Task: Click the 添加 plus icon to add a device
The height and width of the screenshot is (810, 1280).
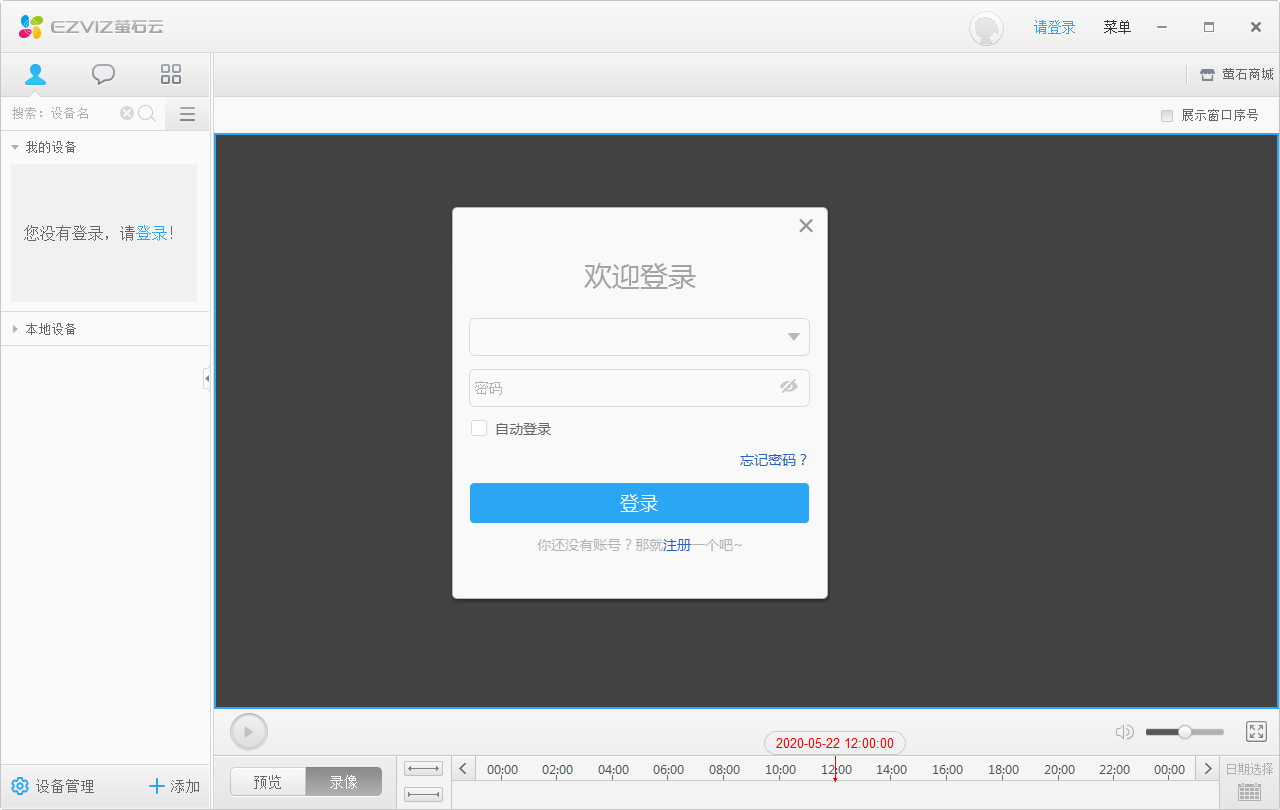Action: [157, 786]
